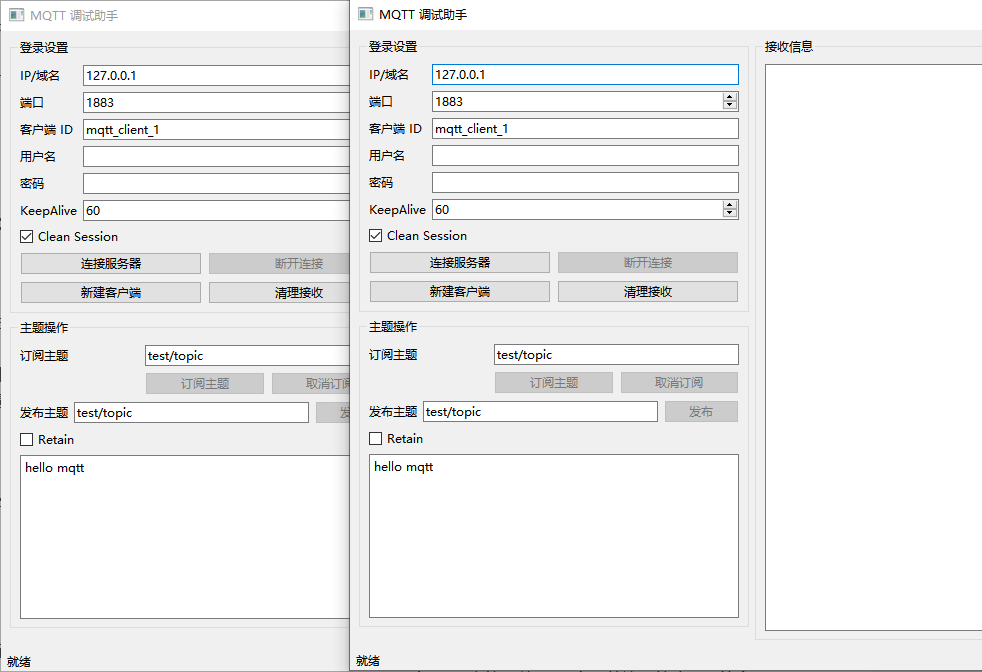This screenshot has width=982, height=672.
Task: Focus the 端口 port field in the back window
Action: 216,103
